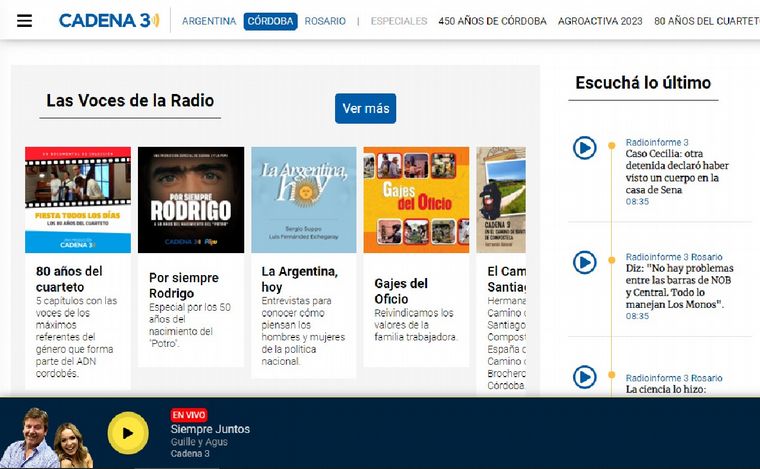
Task: Click the Cadena 3 logo
Action: click(x=108, y=21)
